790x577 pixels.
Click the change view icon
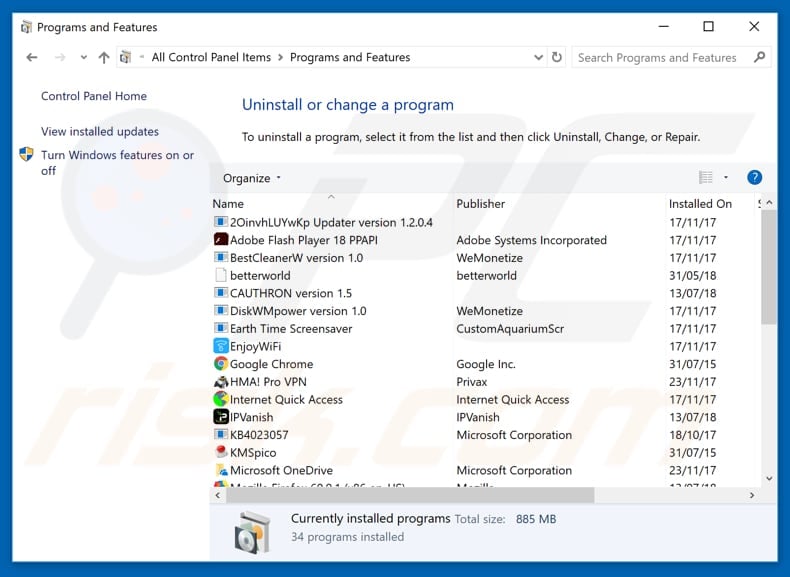point(705,177)
